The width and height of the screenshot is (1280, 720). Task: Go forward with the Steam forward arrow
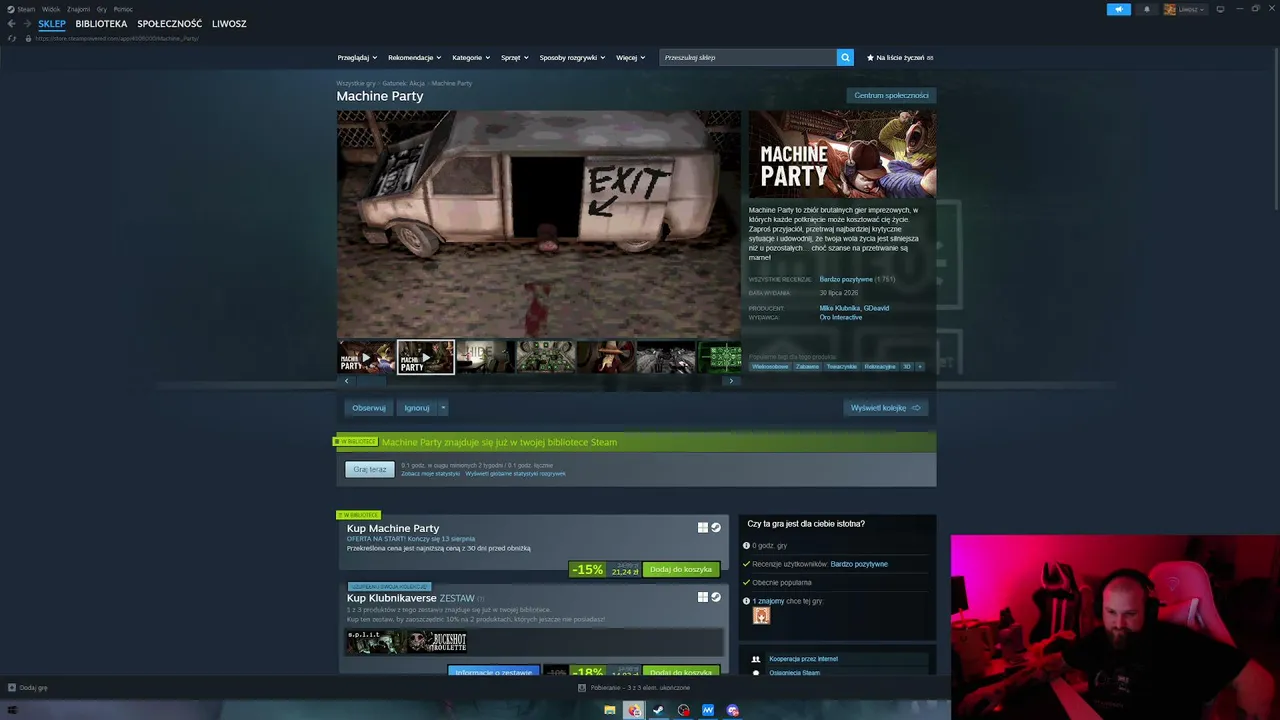click(x=26, y=24)
